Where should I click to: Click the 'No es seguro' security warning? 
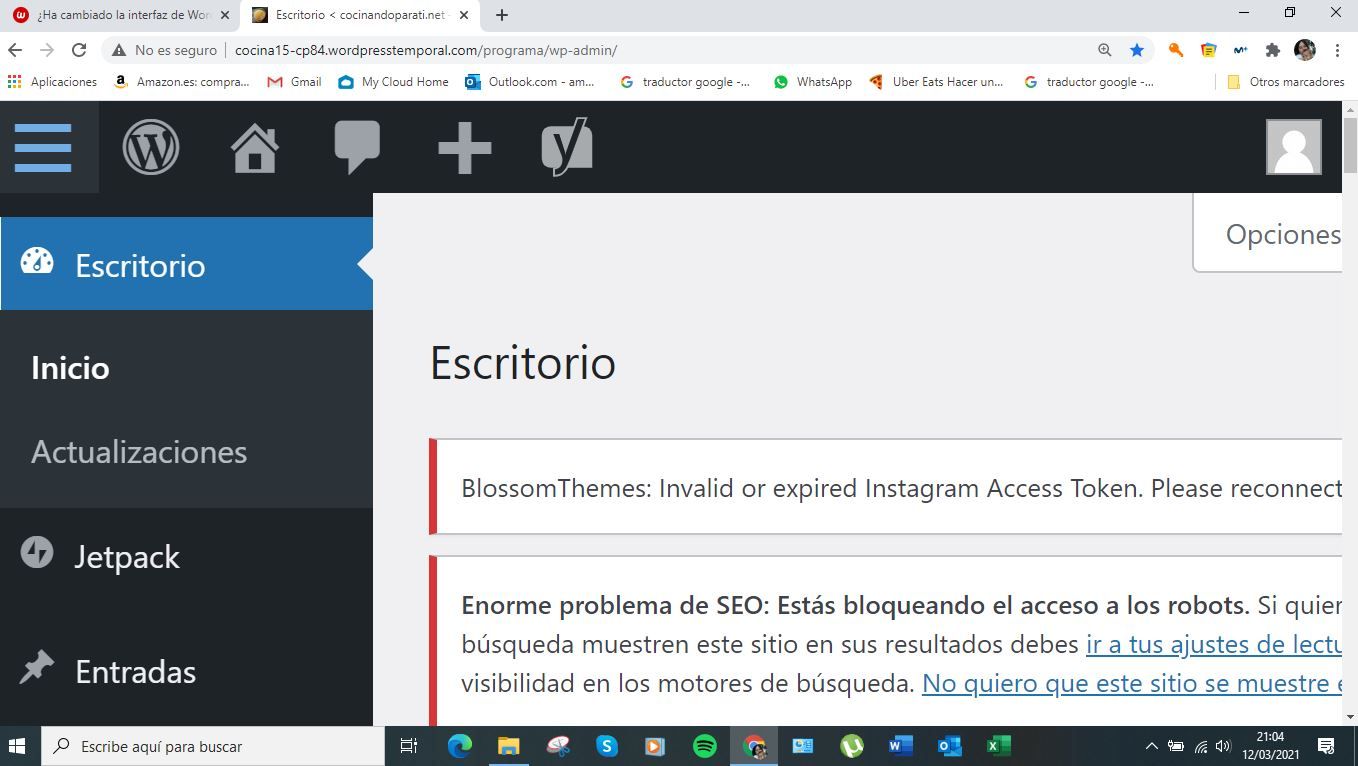coord(164,50)
